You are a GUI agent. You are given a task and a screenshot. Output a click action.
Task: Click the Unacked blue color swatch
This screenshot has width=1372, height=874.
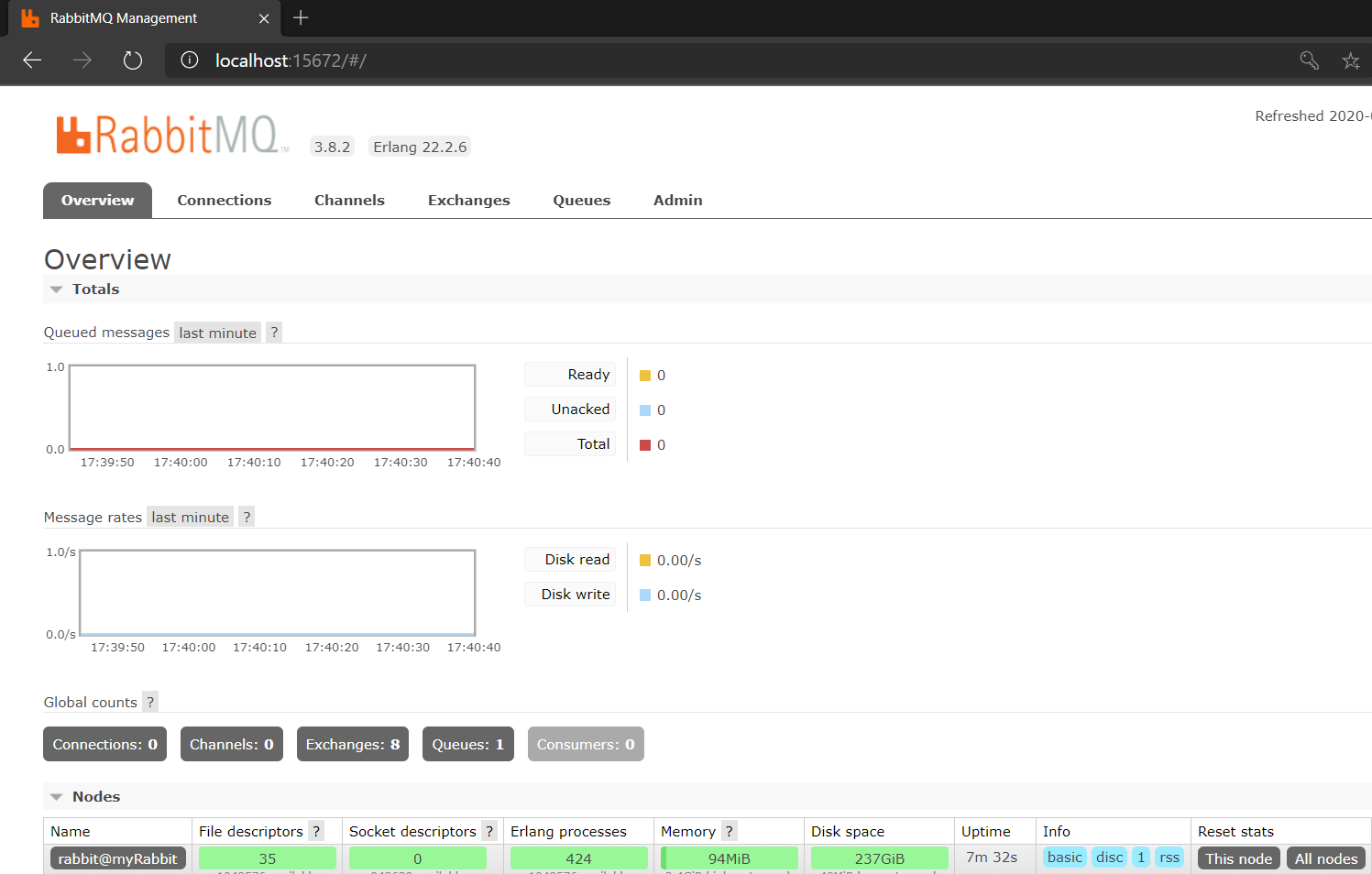645,410
